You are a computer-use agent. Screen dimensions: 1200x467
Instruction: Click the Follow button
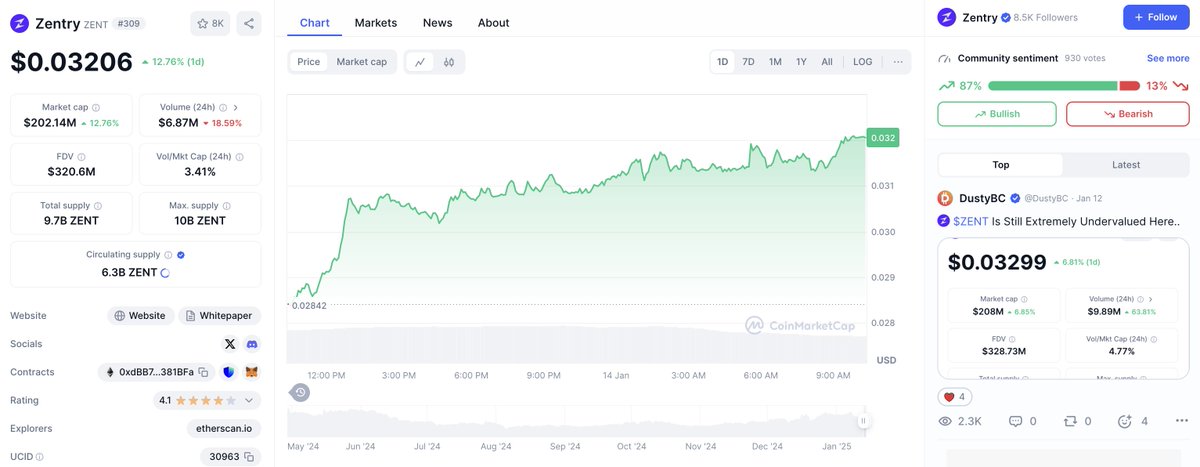coord(1156,17)
